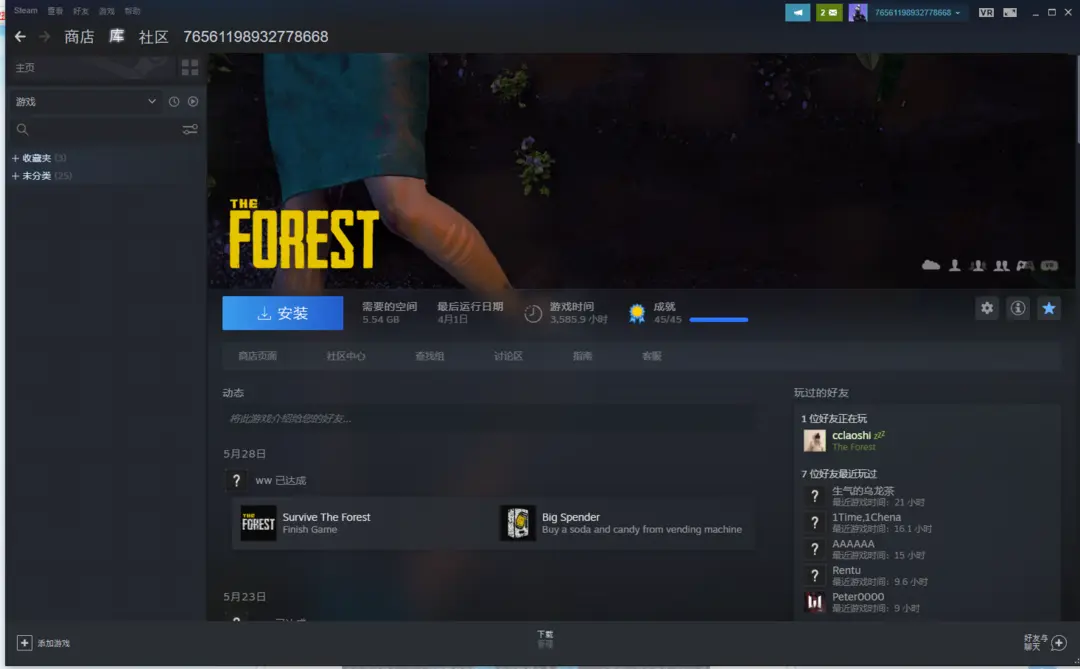Open the announcements megaphone button
The width and height of the screenshot is (1080, 669).
pyautogui.click(x=798, y=12)
